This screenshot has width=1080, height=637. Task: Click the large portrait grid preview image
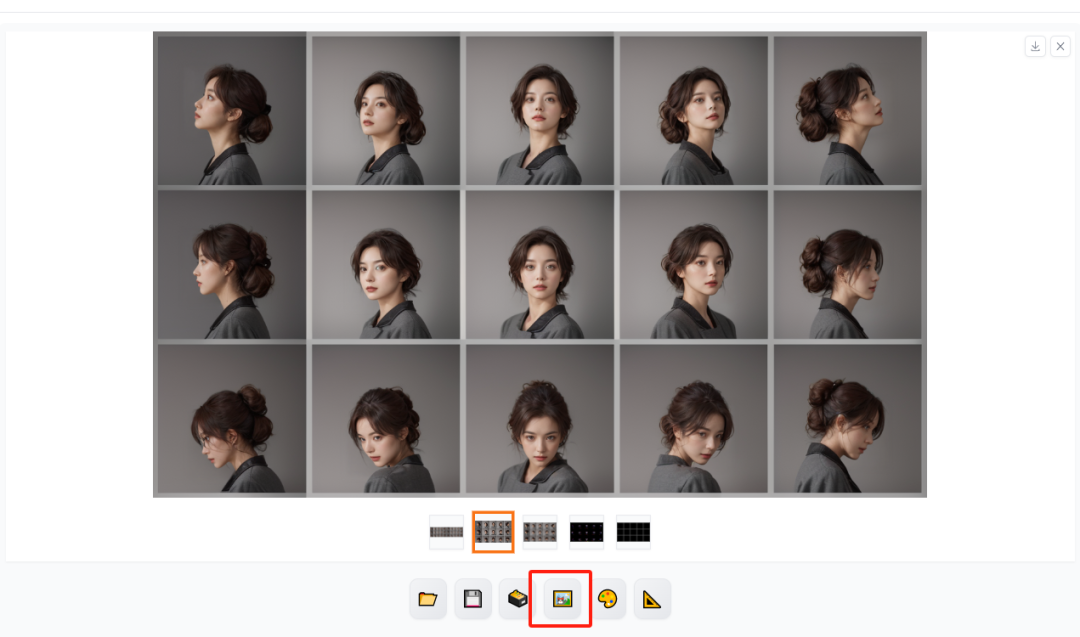(x=540, y=264)
